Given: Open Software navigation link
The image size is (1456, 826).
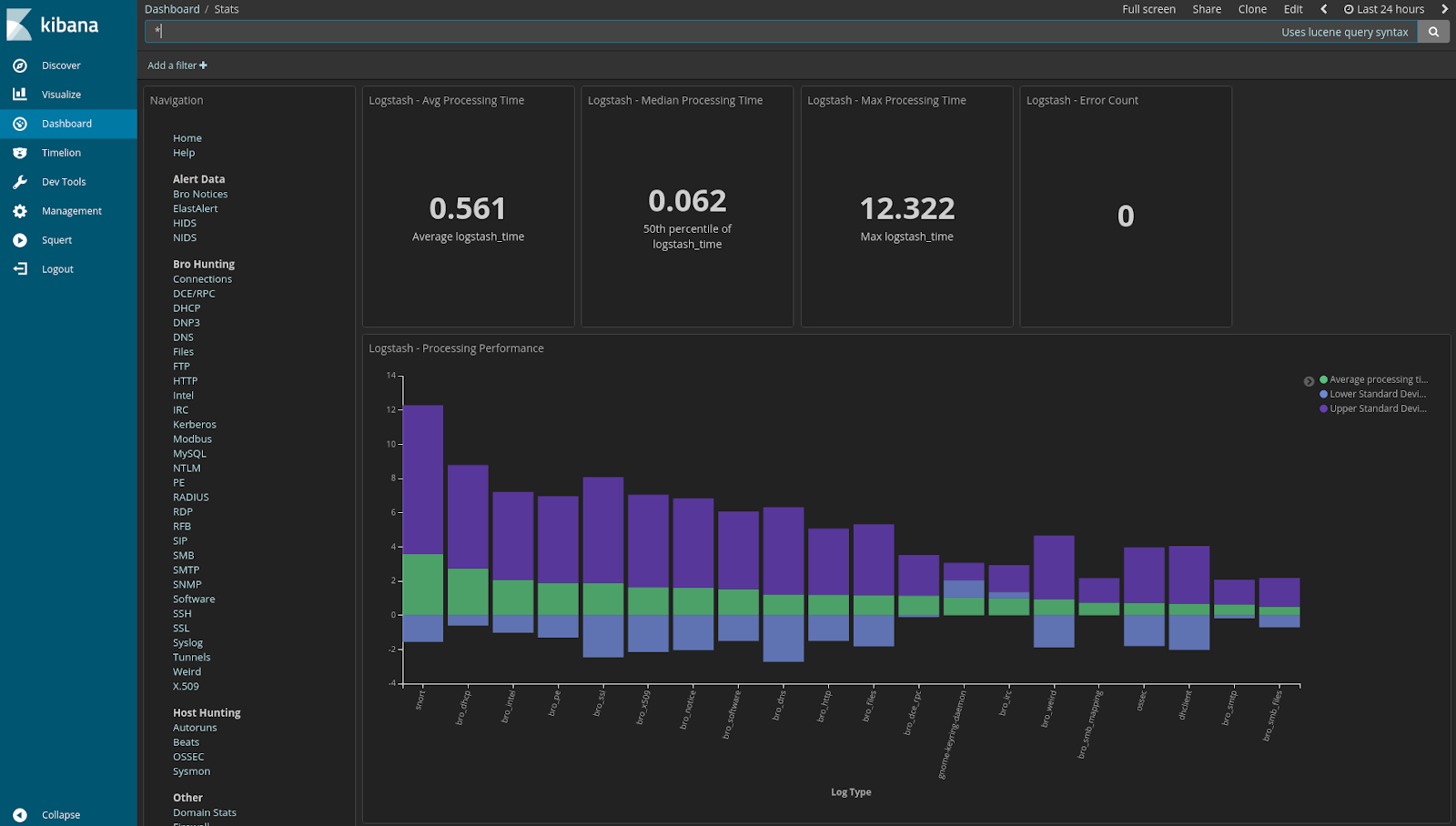Looking at the screenshot, I should tap(194, 599).
